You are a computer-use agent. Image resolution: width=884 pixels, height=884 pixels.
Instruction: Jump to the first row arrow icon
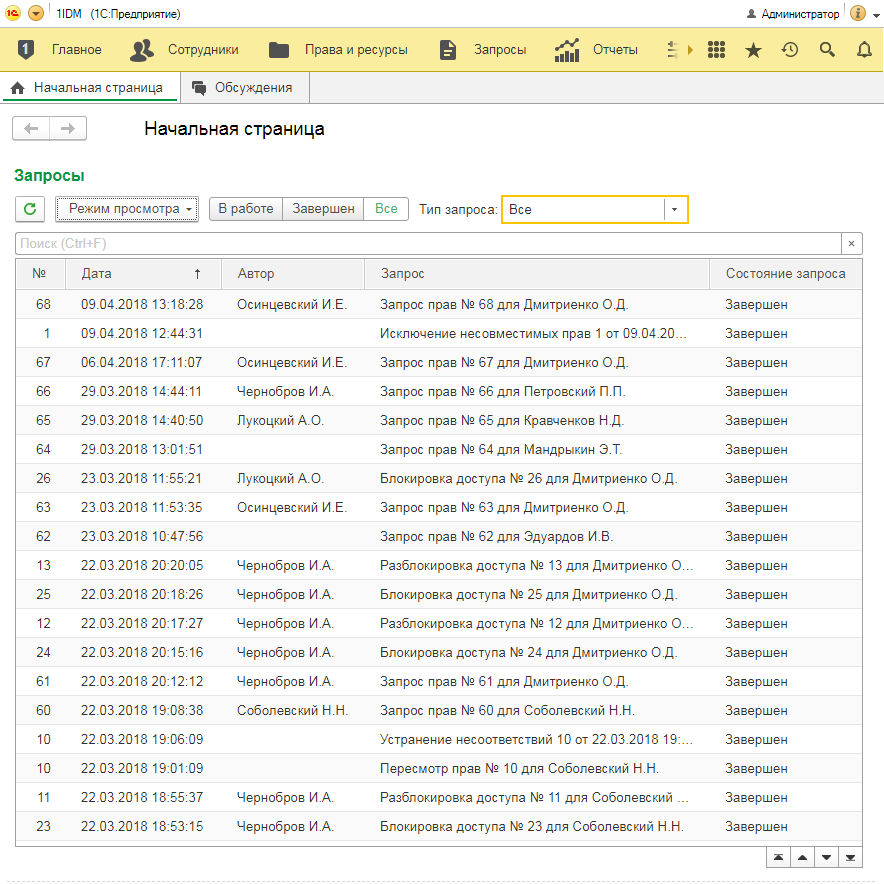(777, 858)
